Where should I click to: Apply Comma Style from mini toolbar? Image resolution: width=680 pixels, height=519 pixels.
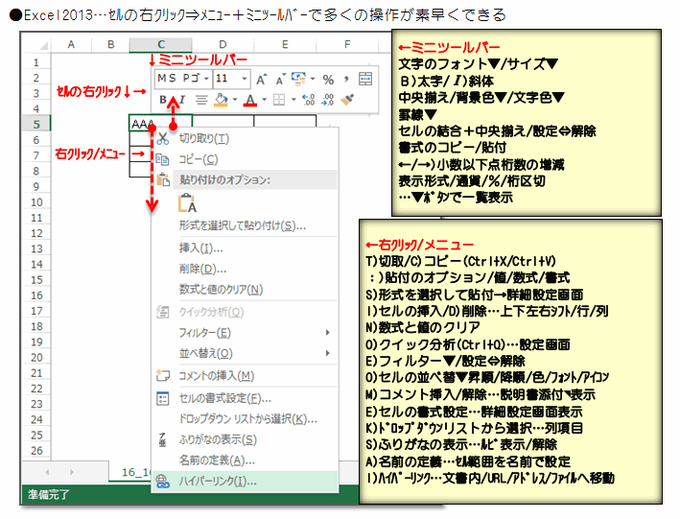(x=347, y=79)
